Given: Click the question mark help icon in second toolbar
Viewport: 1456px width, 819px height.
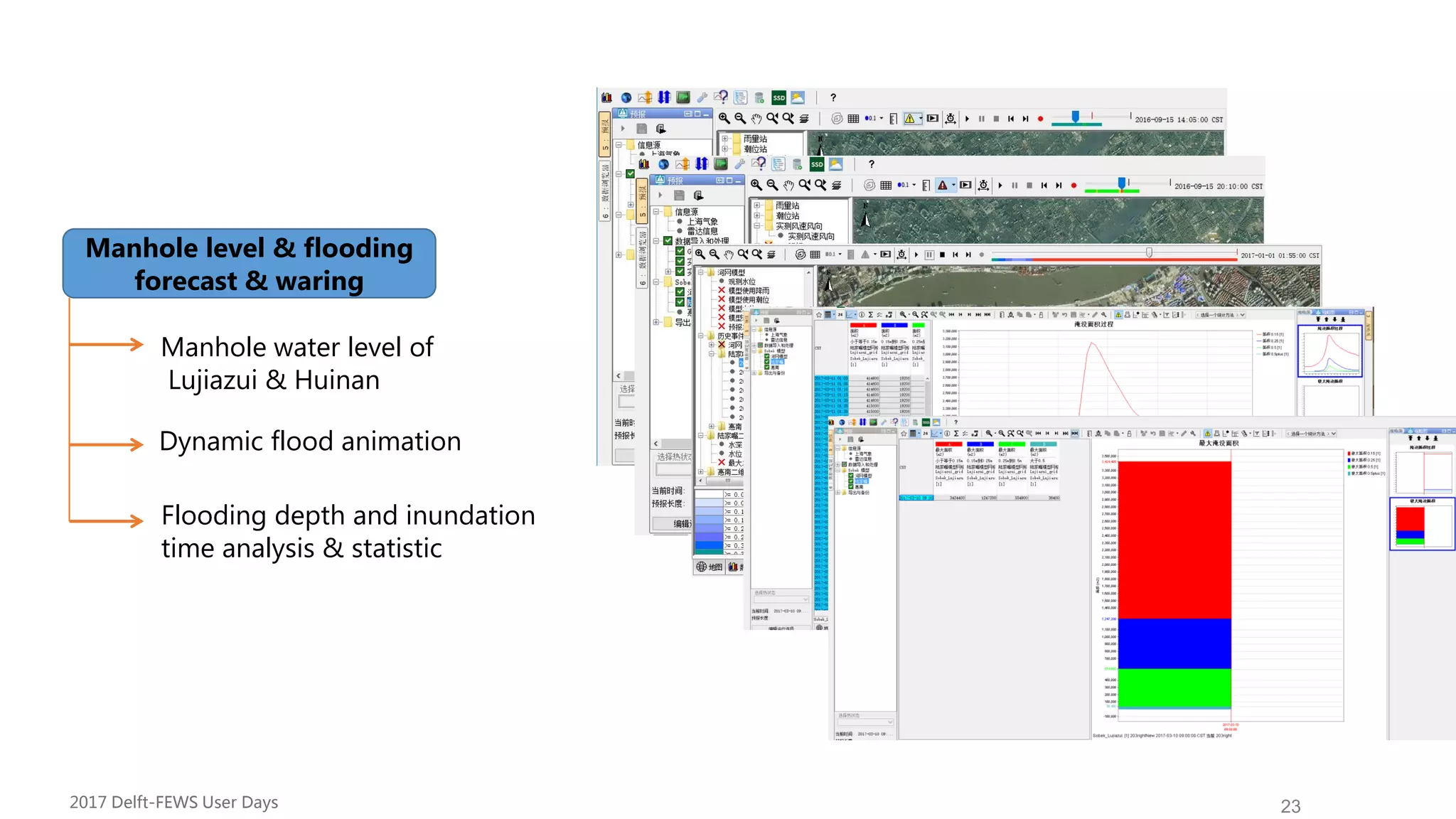Looking at the screenshot, I should click(871, 164).
